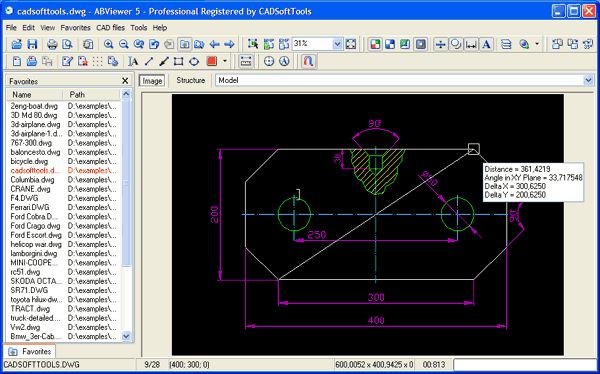Open the CAD files menu
The width and height of the screenshot is (600, 374).
(x=110, y=28)
